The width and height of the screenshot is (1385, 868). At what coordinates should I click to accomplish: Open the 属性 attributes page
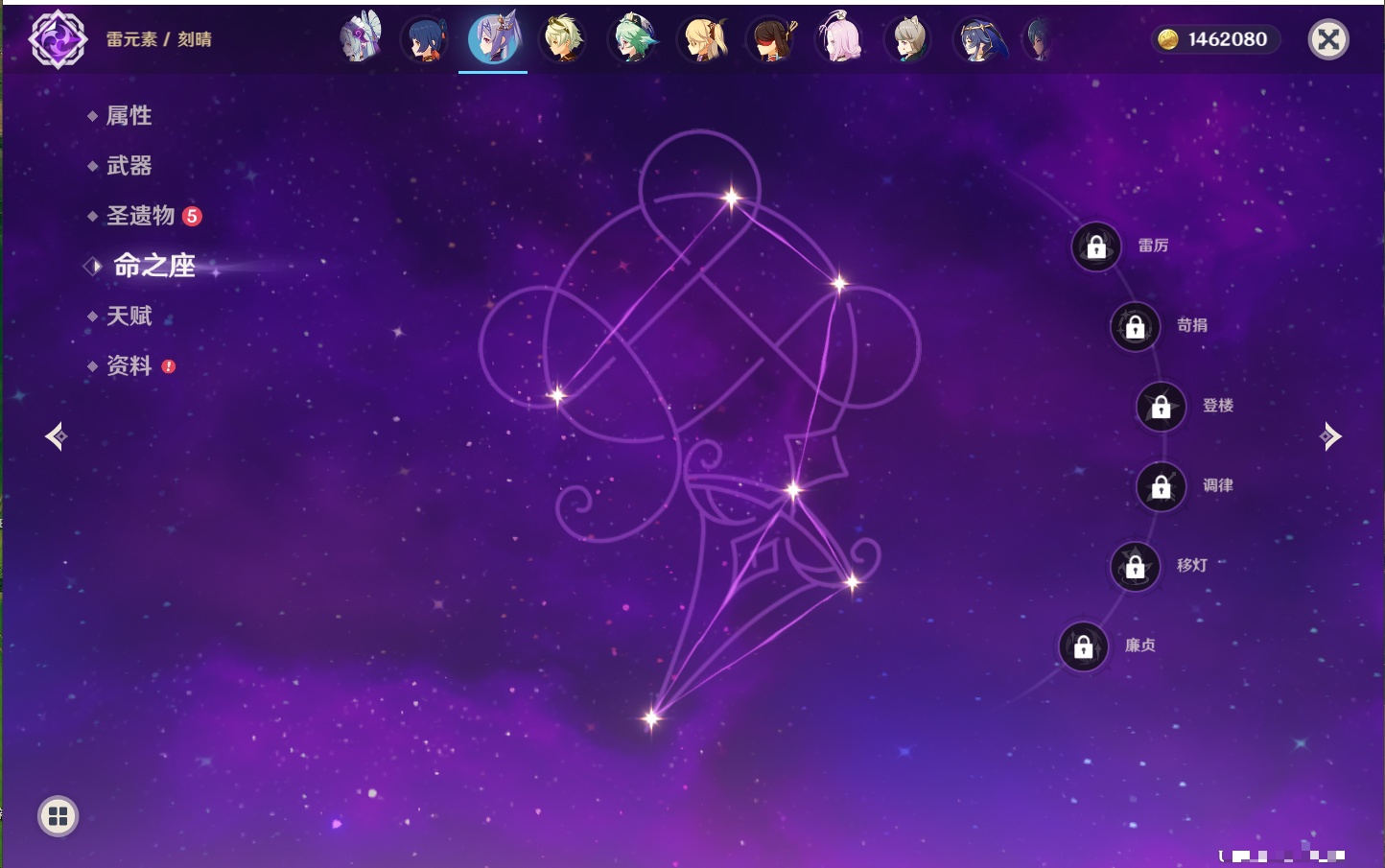point(129,116)
